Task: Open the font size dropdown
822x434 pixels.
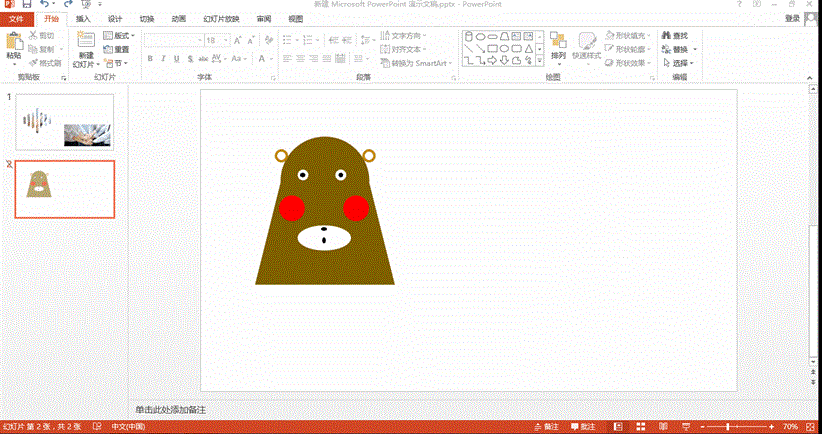Action: point(226,40)
